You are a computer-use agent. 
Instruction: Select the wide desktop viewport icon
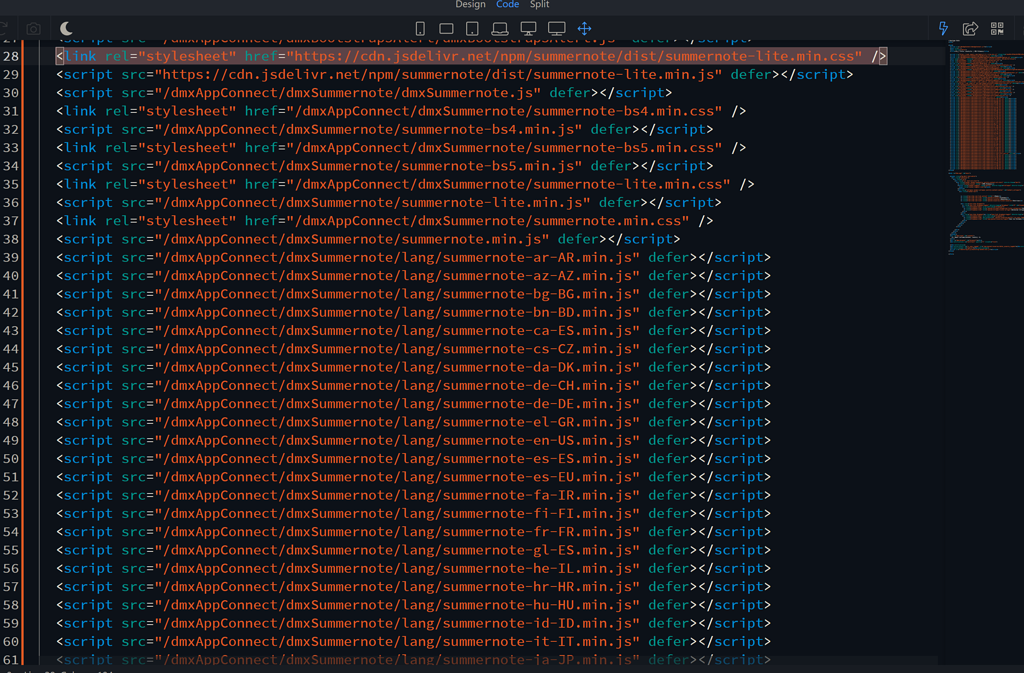pos(556,29)
